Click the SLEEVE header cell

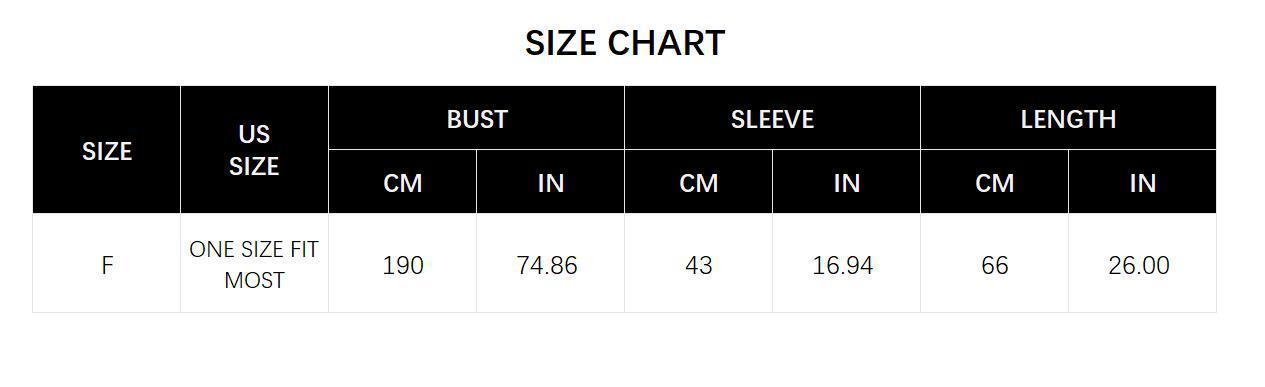pyautogui.click(x=772, y=118)
